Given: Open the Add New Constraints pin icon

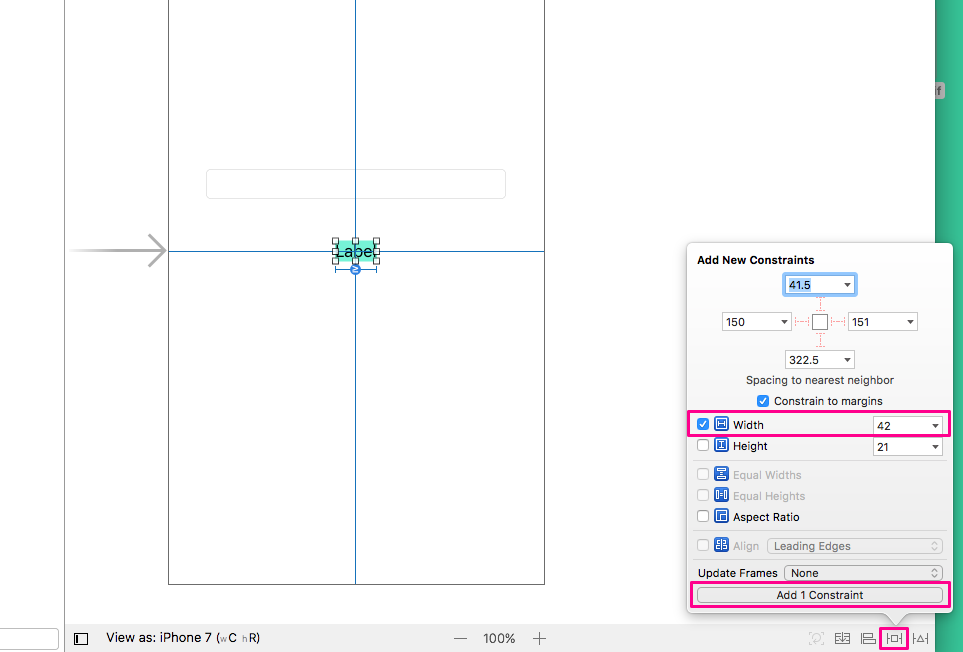Looking at the screenshot, I should tap(893, 637).
